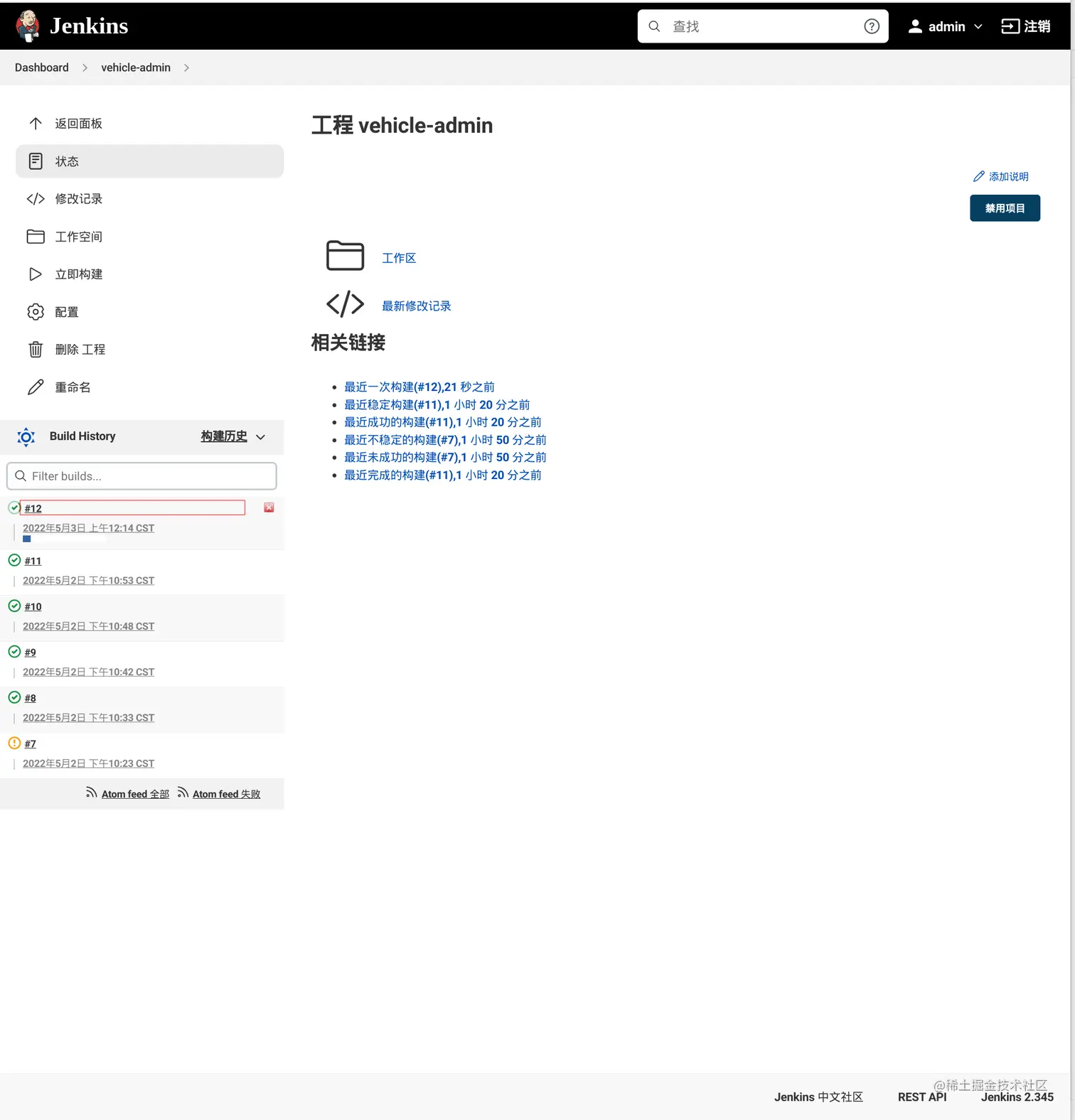Open 最近未成功的构建(#7) link

click(x=446, y=458)
